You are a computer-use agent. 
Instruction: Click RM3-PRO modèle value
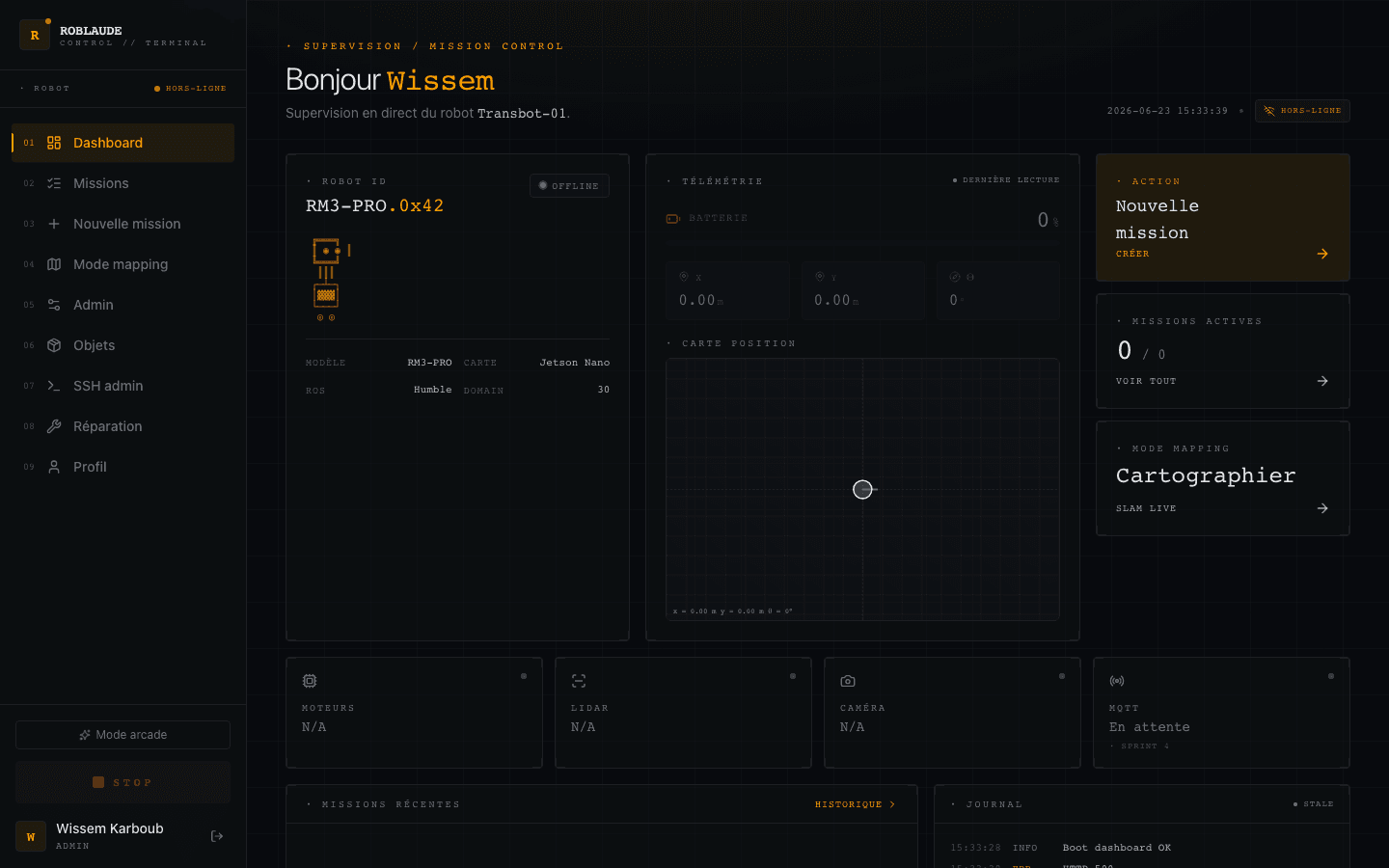[x=429, y=363]
